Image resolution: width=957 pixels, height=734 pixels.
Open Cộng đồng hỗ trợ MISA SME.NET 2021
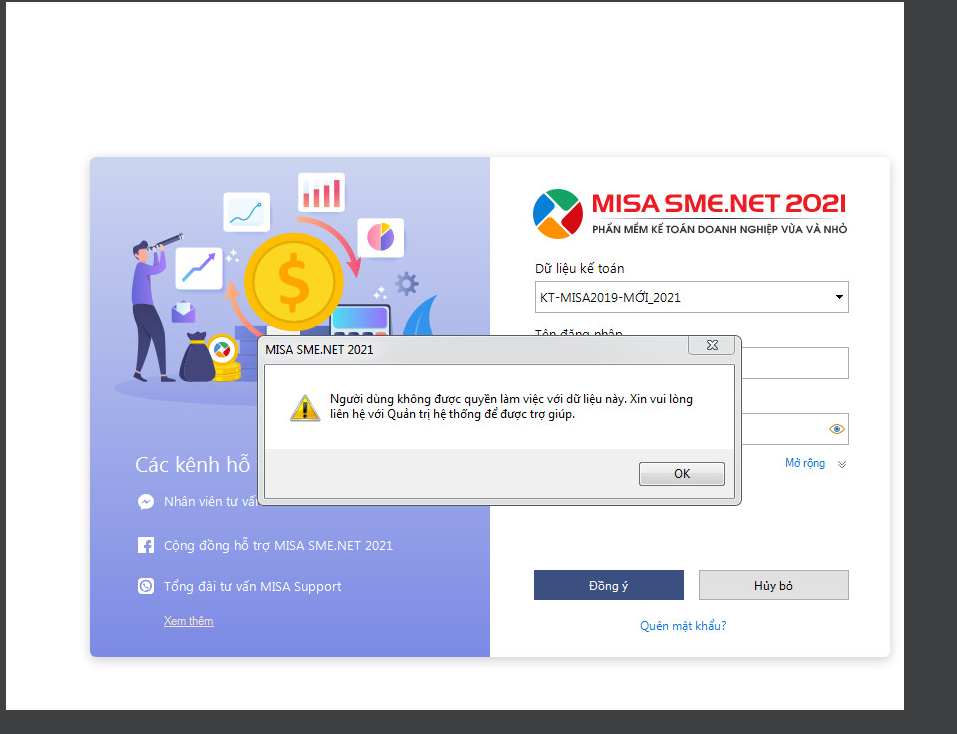click(x=278, y=545)
